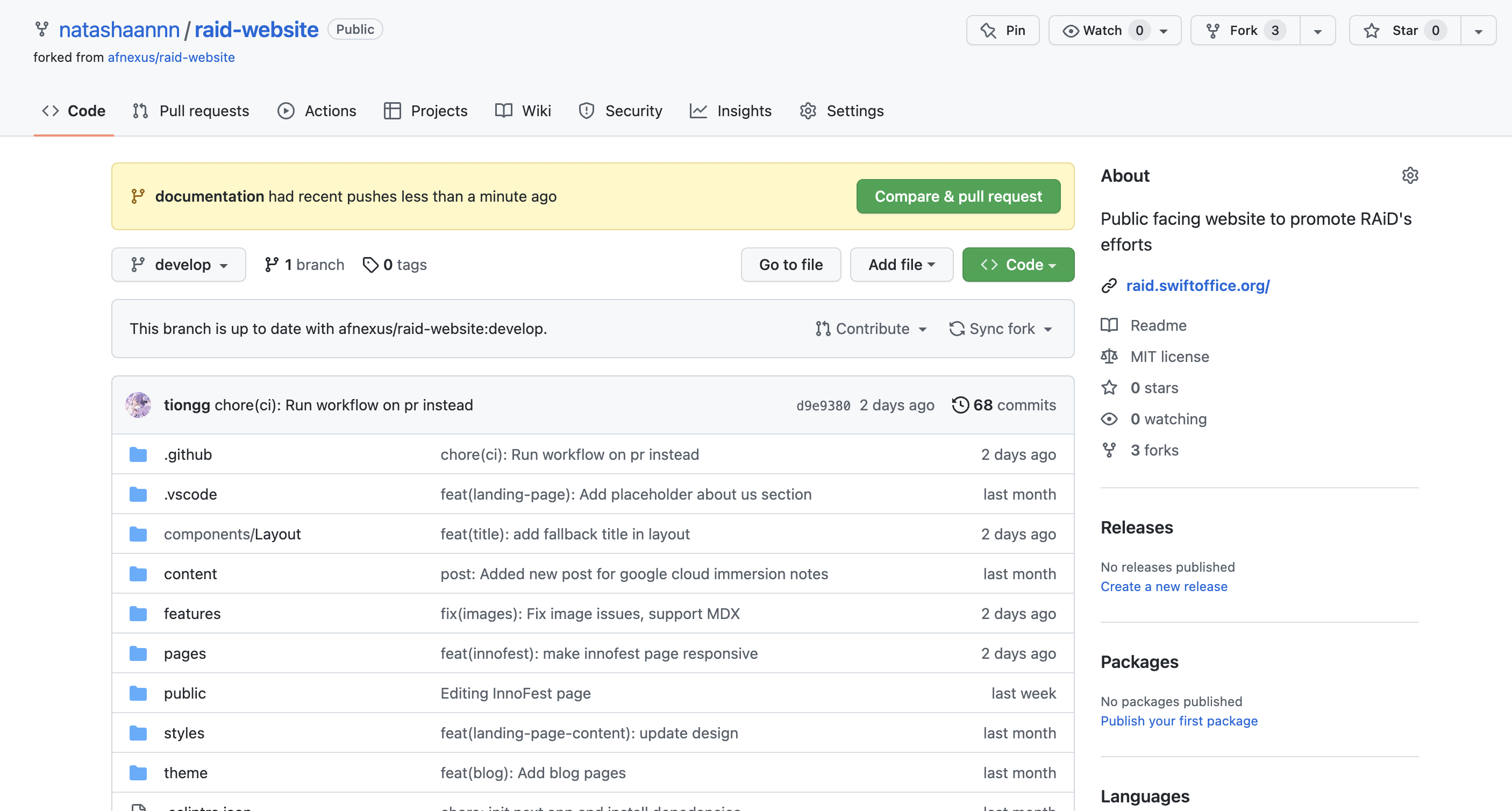The width and height of the screenshot is (1512, 811).
Task: Open the afnexus/raid-website fork source link
Action: point(171,58)
